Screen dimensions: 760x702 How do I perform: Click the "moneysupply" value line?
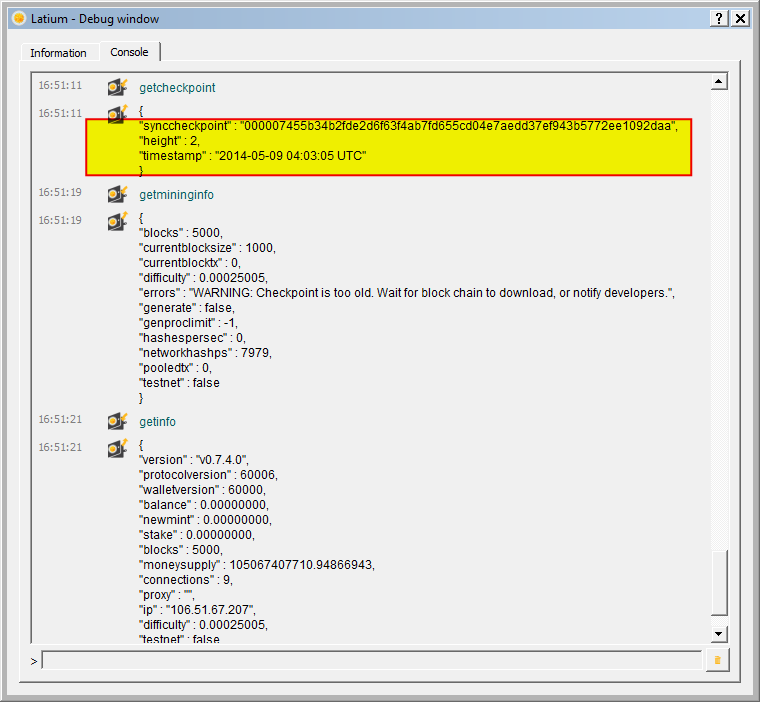[x=257, y=565]
